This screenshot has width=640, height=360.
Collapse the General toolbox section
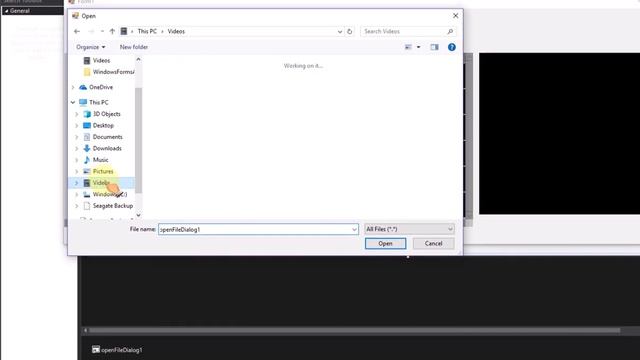click(6, 11)
